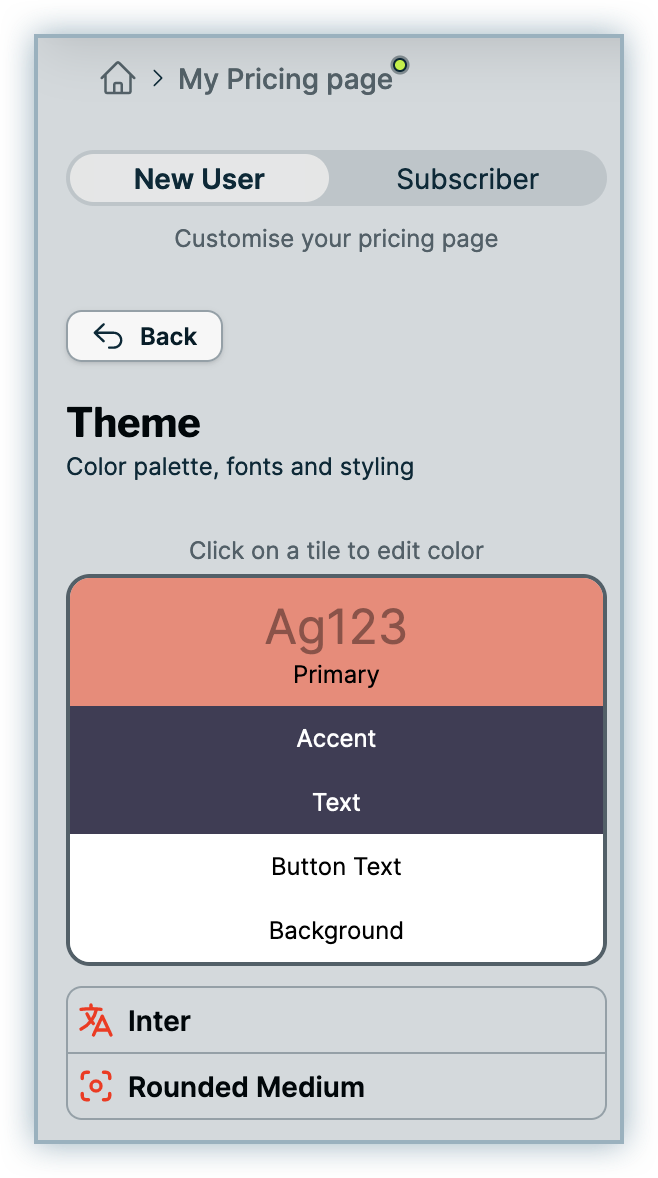Expand the Rounded Medium styling option
The height and width of the screenshot is (1178, 658).
pos(336,1086)
